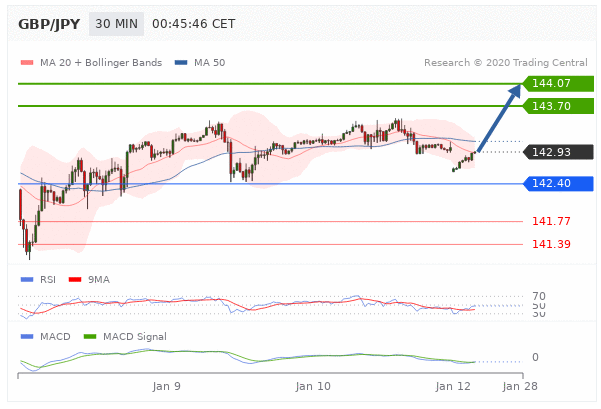Image resolution: width=601 pixels, height=409 pixels.
Task: Click the 141.77 support level label
Action: (x=551, y=221)
